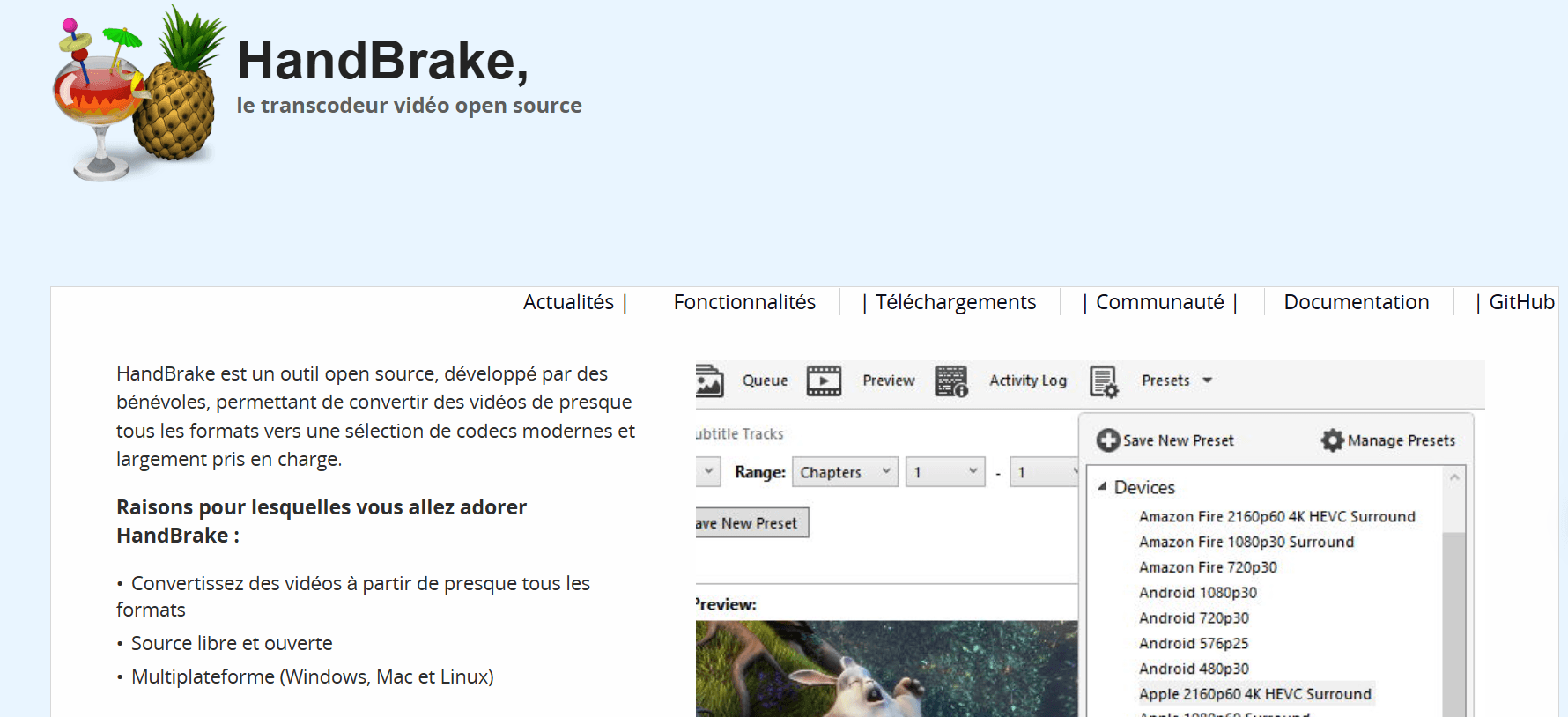Open the Presets dropdown arrow
Image resolution: width=1568 pixels, height=717 pixels.
pos(1208,381)
